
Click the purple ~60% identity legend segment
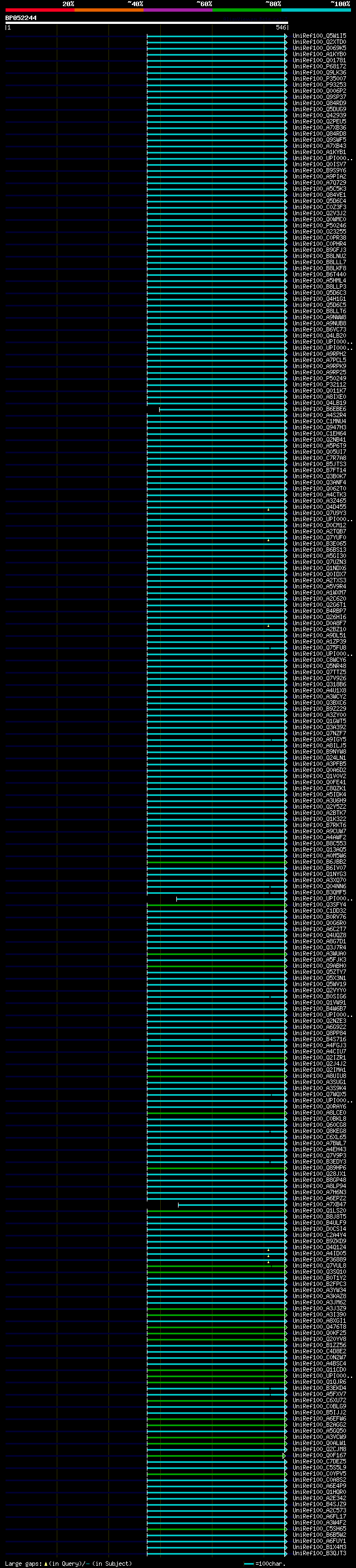[177, 10]
